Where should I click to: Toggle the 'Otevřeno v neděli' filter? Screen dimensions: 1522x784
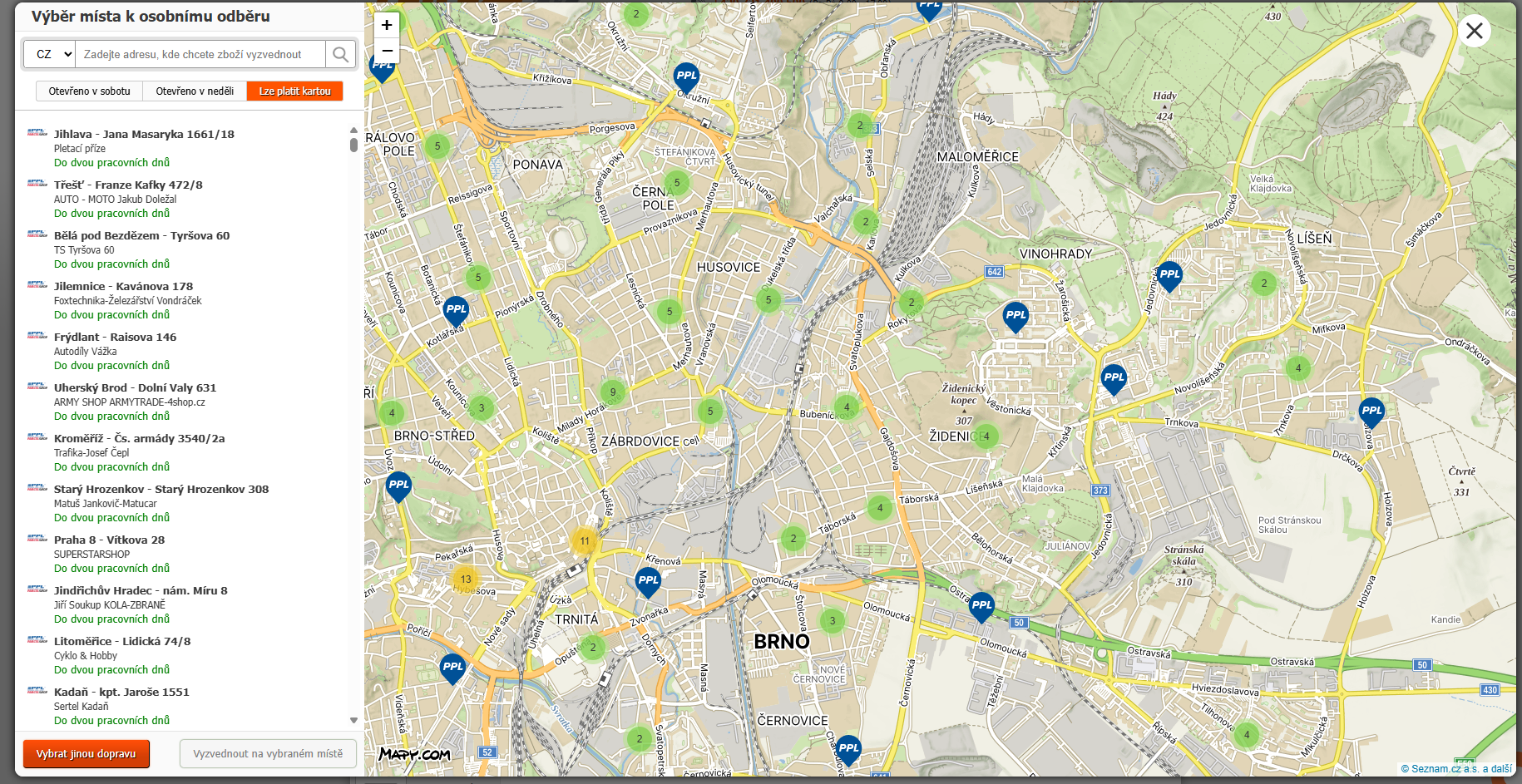[195, 91]
